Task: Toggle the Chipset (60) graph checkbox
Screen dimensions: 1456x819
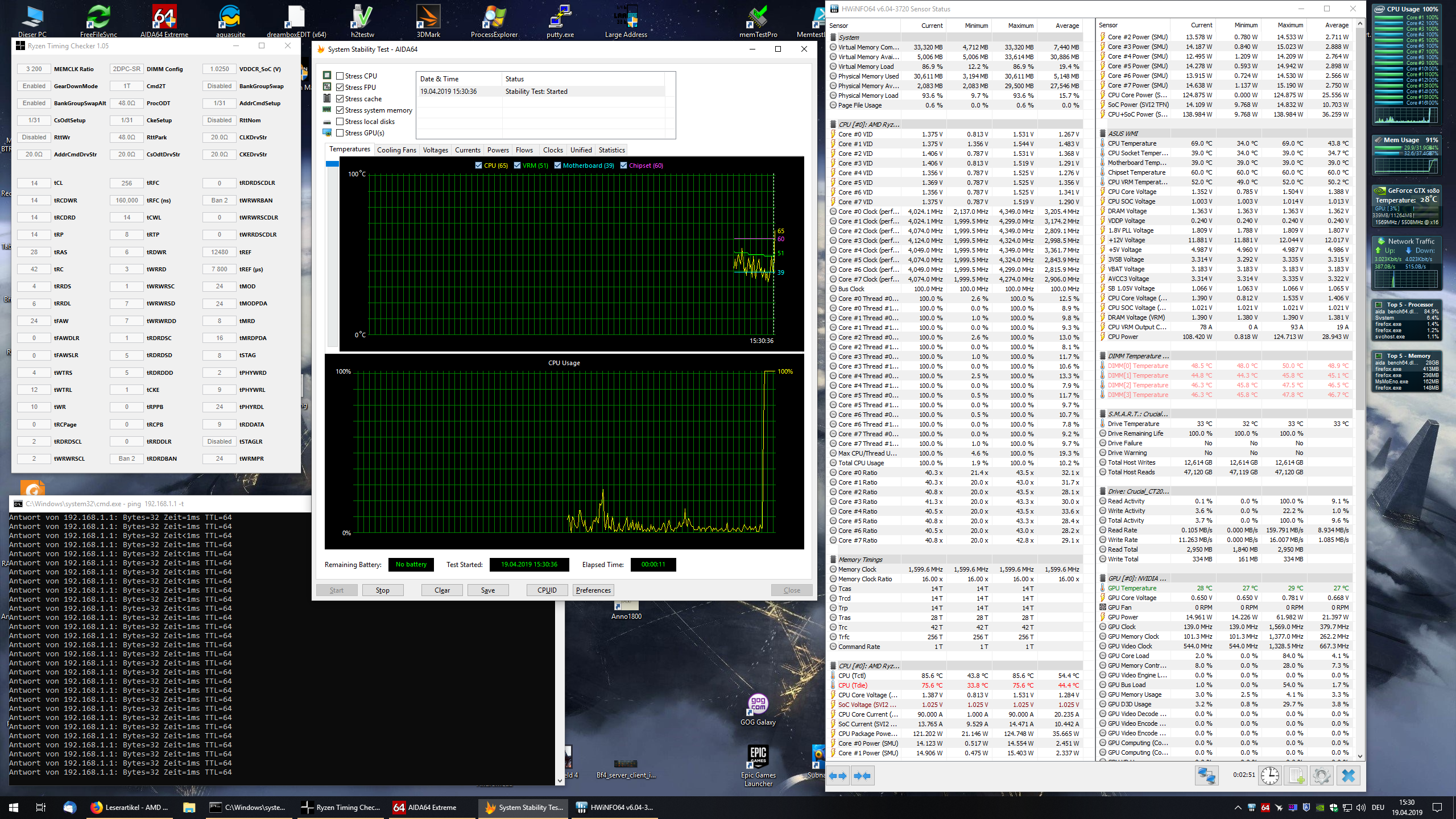Action: (624, 166)
